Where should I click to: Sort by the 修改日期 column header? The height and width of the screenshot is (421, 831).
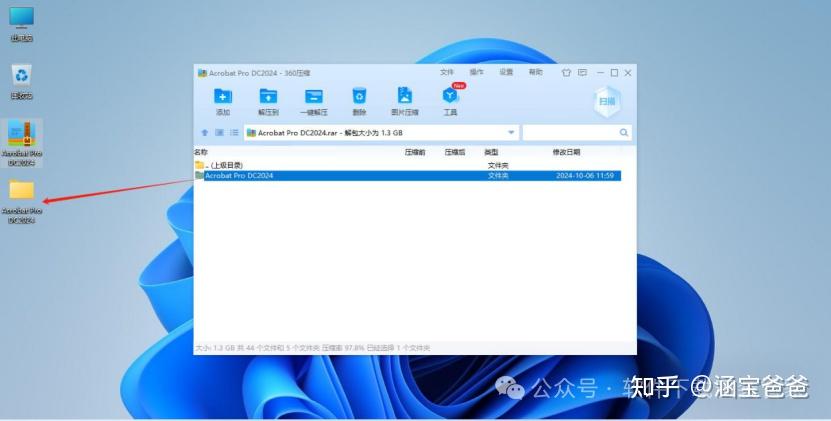(x=567, y=152)
